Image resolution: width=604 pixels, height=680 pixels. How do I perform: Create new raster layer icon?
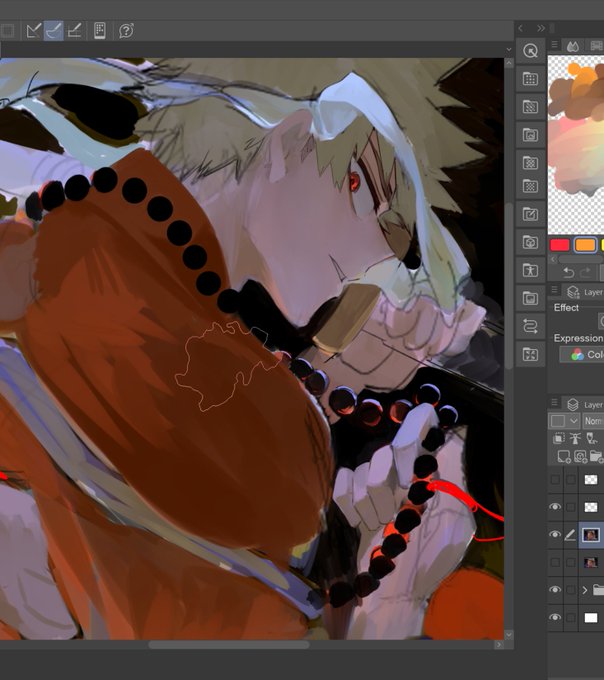564,456
